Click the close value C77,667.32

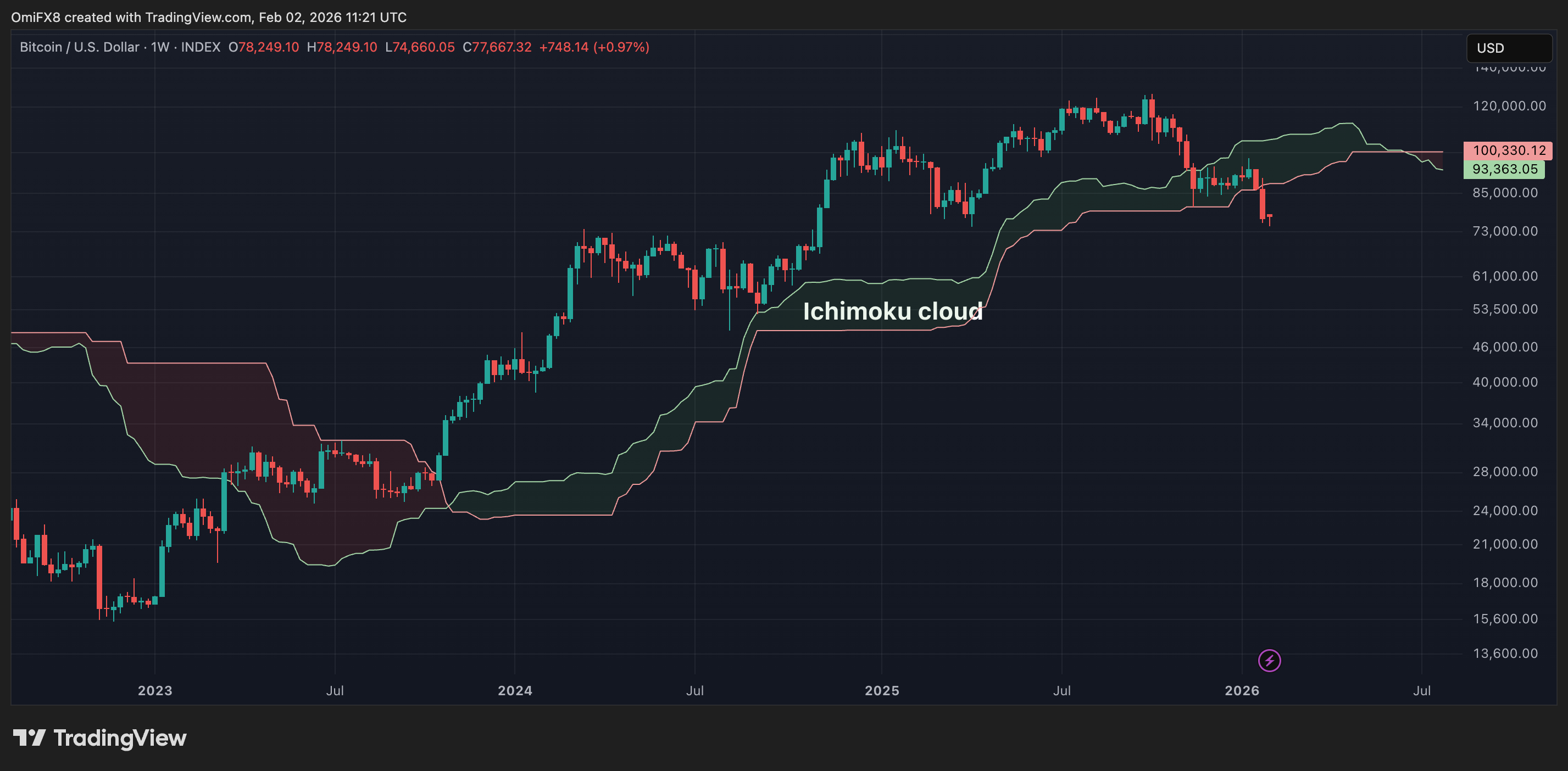[x=498, y=47]
